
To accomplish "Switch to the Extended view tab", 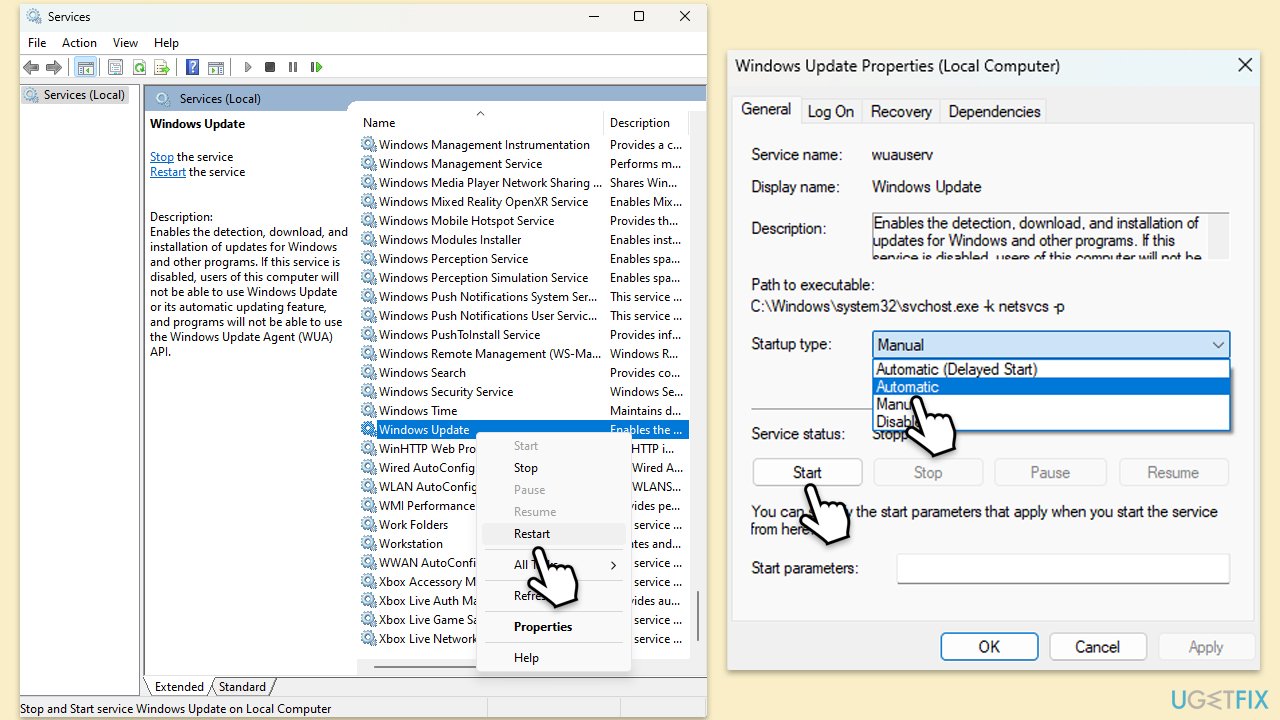I will pyautogui.click(x=179, y=687).
